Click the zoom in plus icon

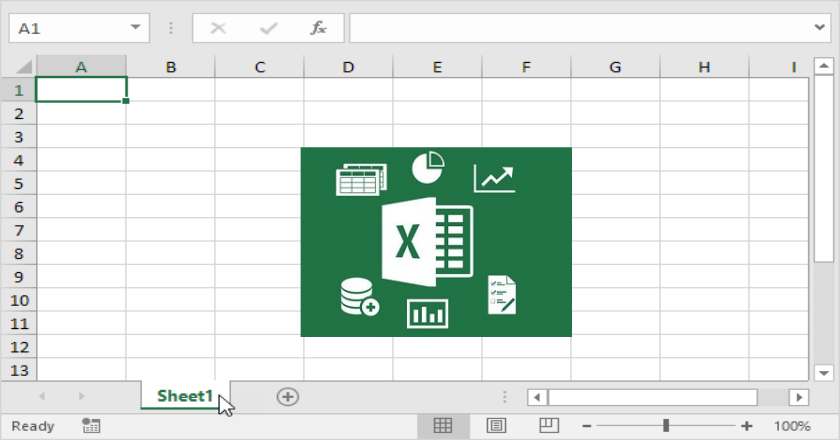[746, 426]
